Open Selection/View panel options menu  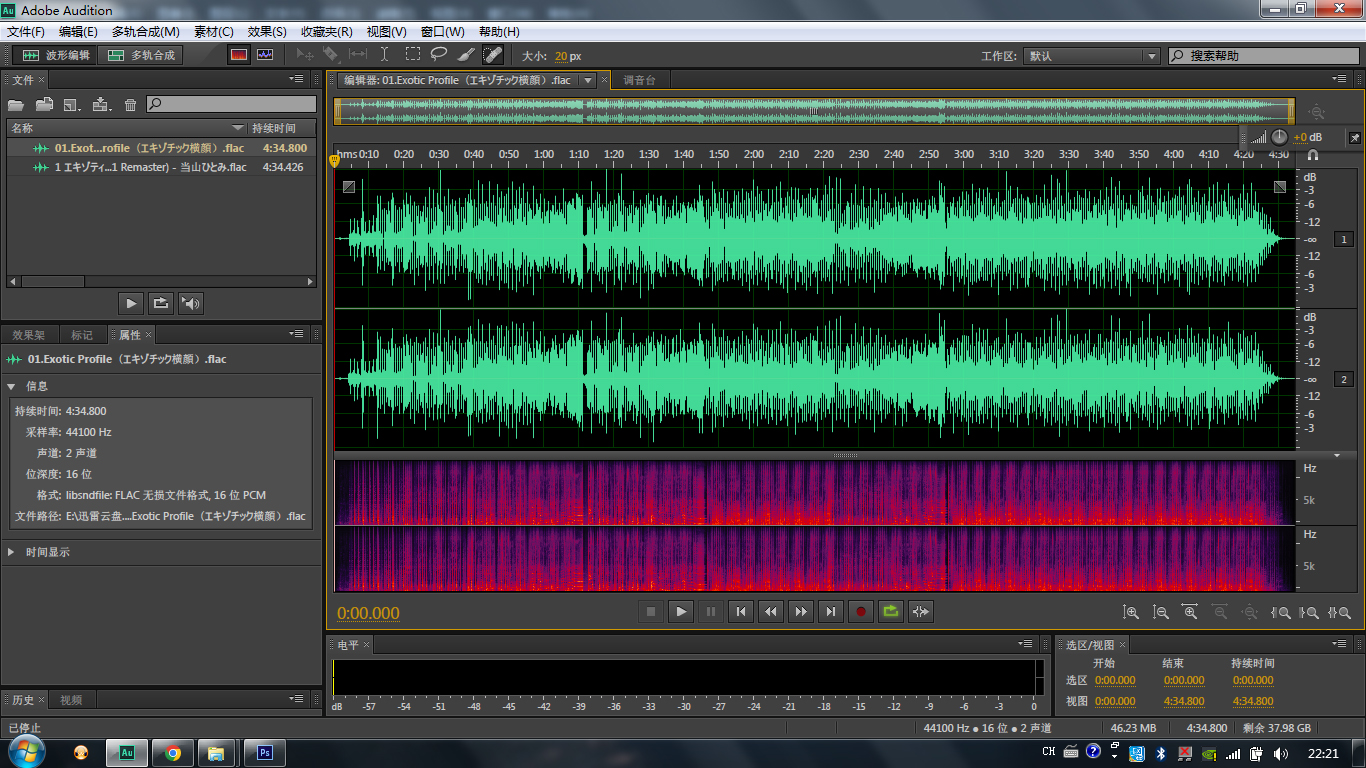point(1341,644)
